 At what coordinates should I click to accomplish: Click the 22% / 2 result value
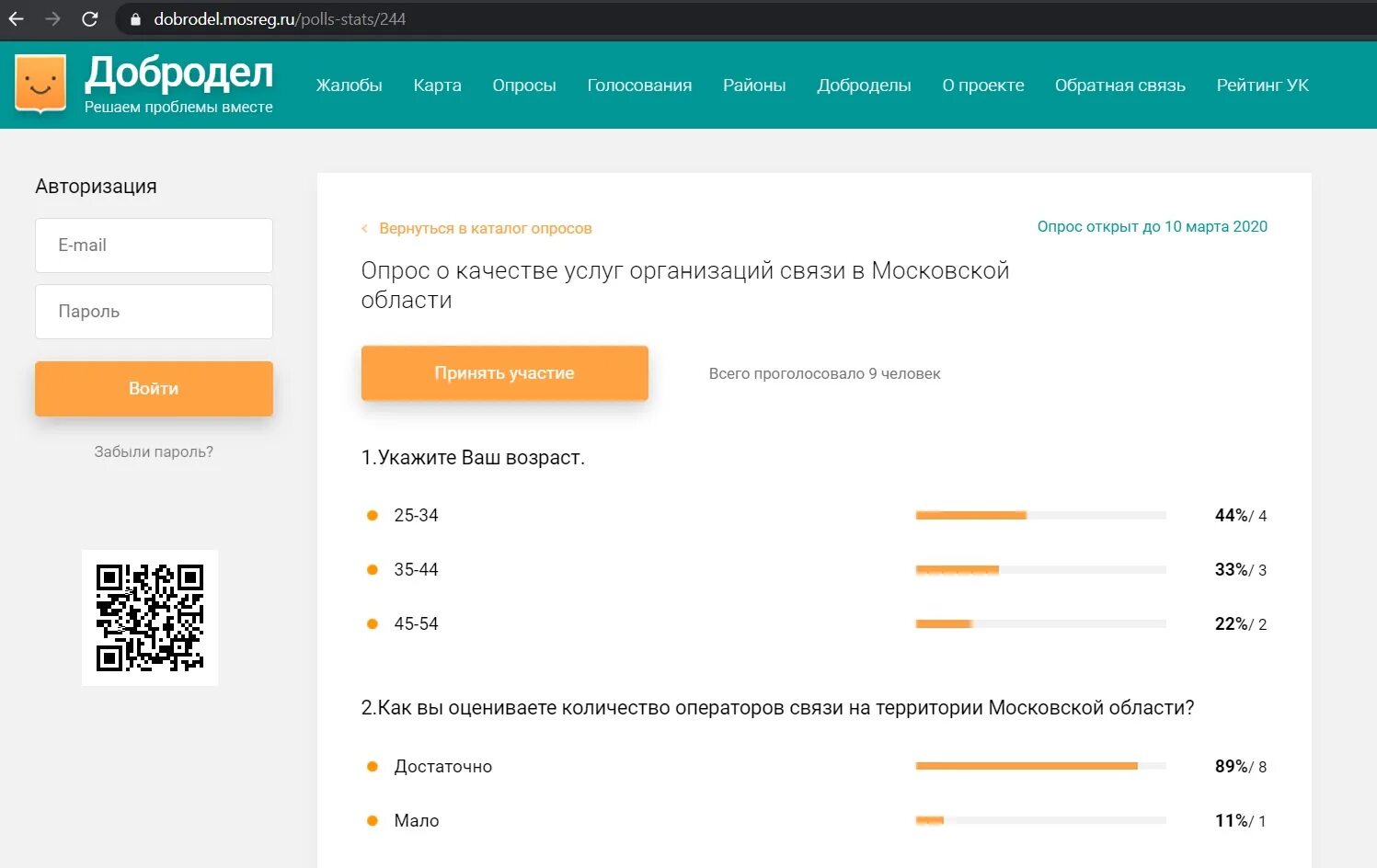click(x=1241, y=623)
